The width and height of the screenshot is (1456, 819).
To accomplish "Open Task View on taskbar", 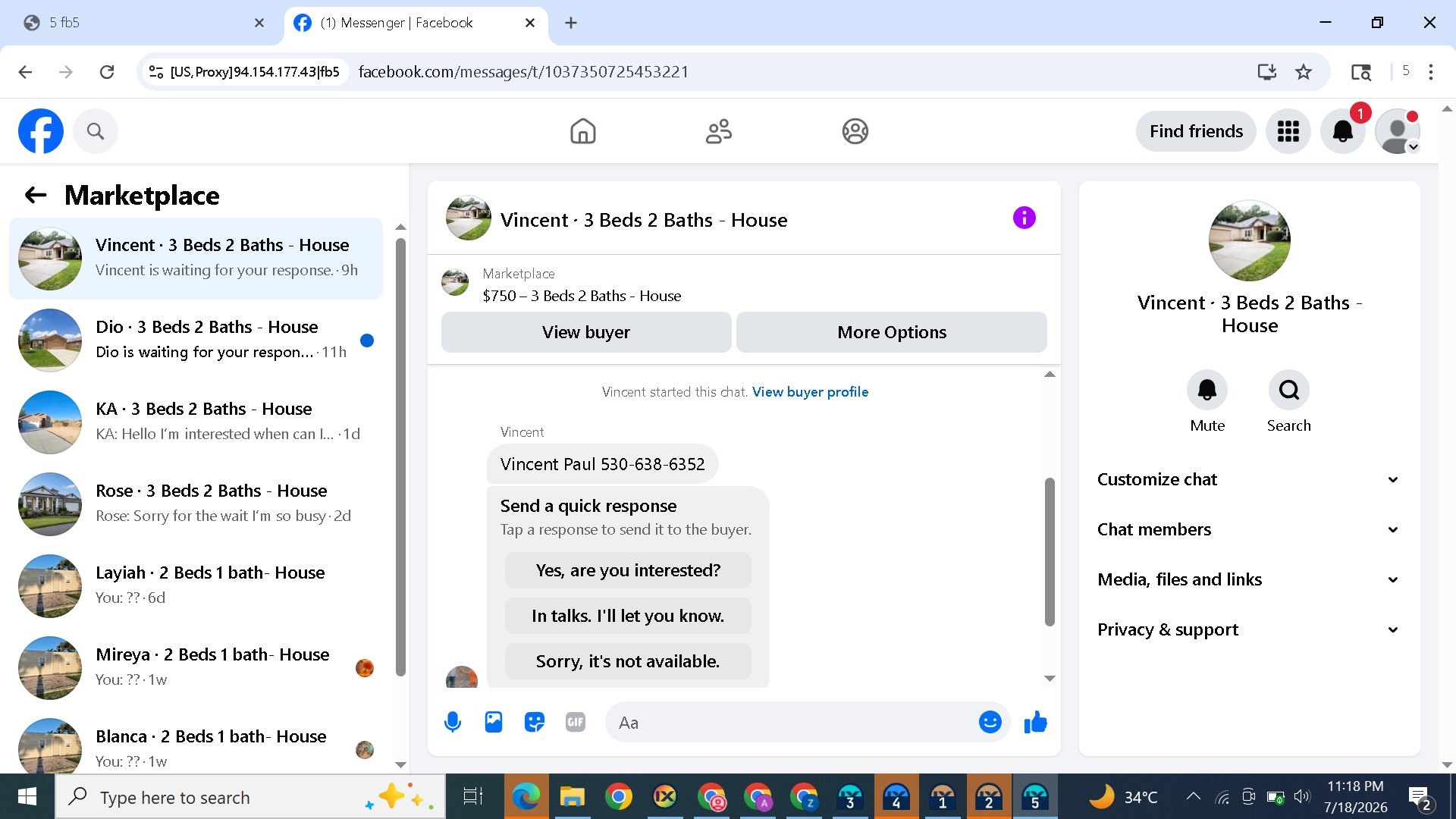I will [x=473, y=797].
